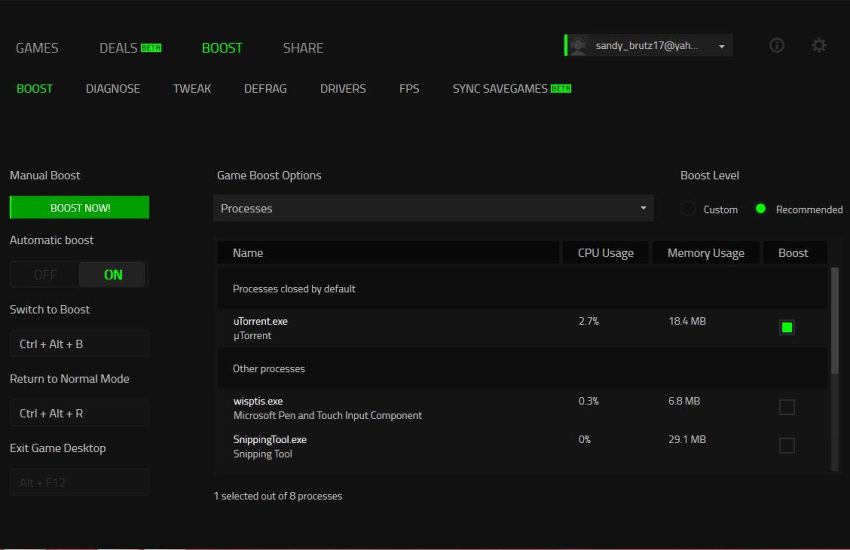This screenshot has width=850, height=550.
Task: Open the account dropdown arrow
Action: 722,47
